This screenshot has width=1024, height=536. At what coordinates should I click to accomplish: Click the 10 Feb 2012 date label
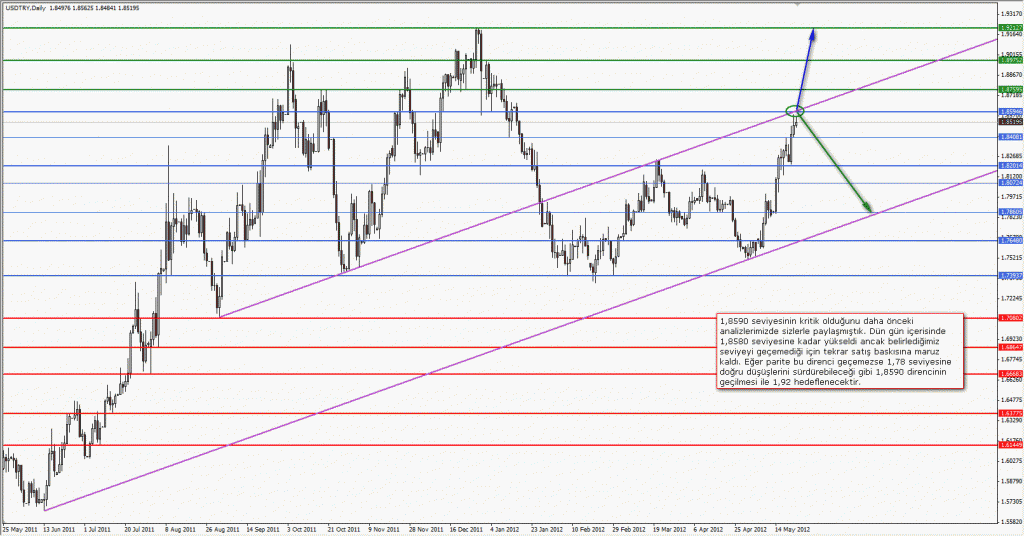588,529
